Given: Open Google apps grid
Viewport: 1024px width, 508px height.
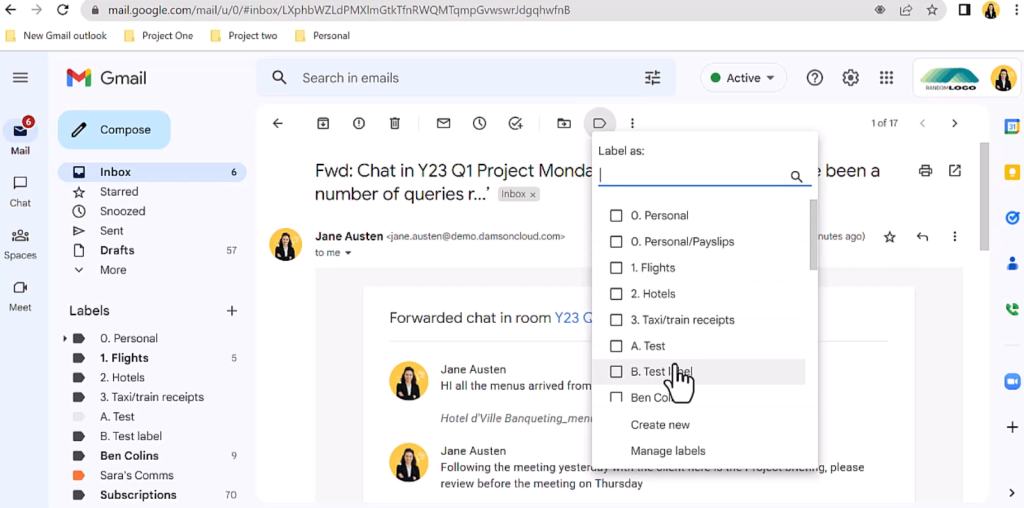Looking at the screenshot, I should [886, 78].
